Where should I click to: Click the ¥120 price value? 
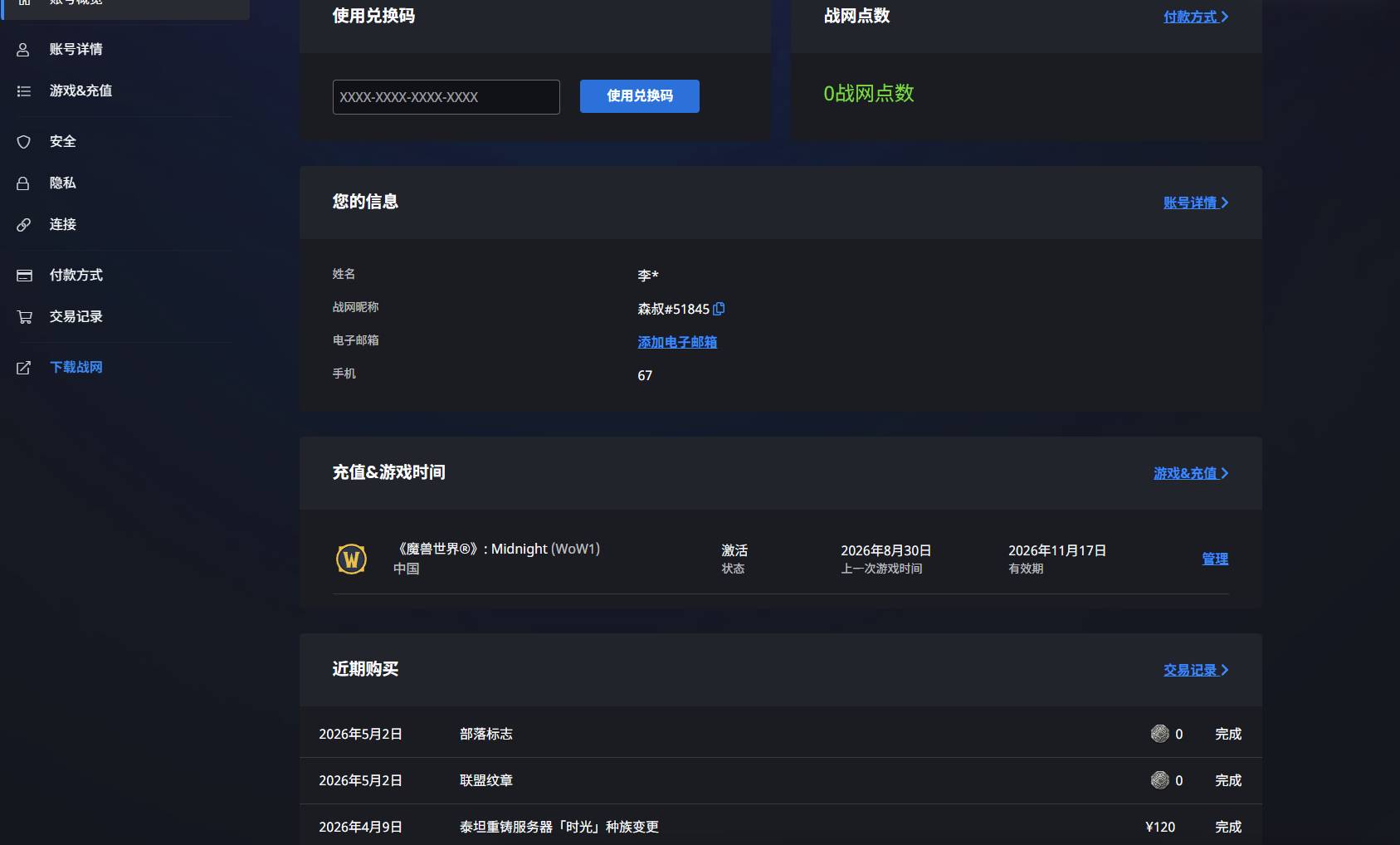click(x=1160, y=827)
